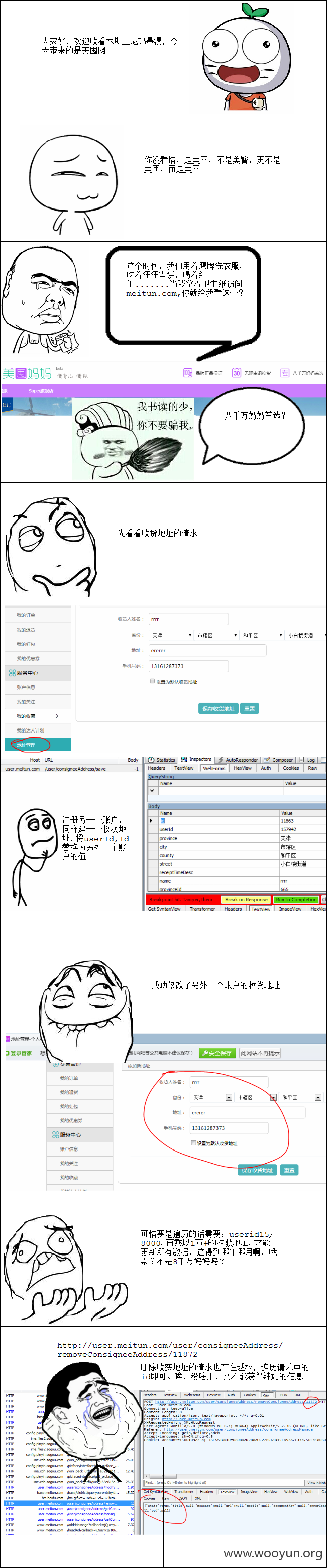Click the body value 11863
Screen dimensions: 327x1568
[x=287, y=820]
